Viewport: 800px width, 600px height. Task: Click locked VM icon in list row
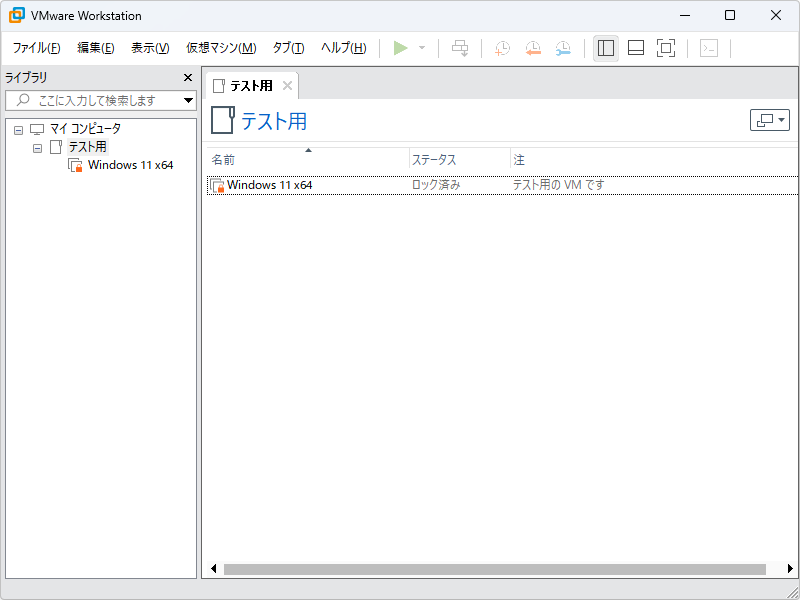(217, 185)
